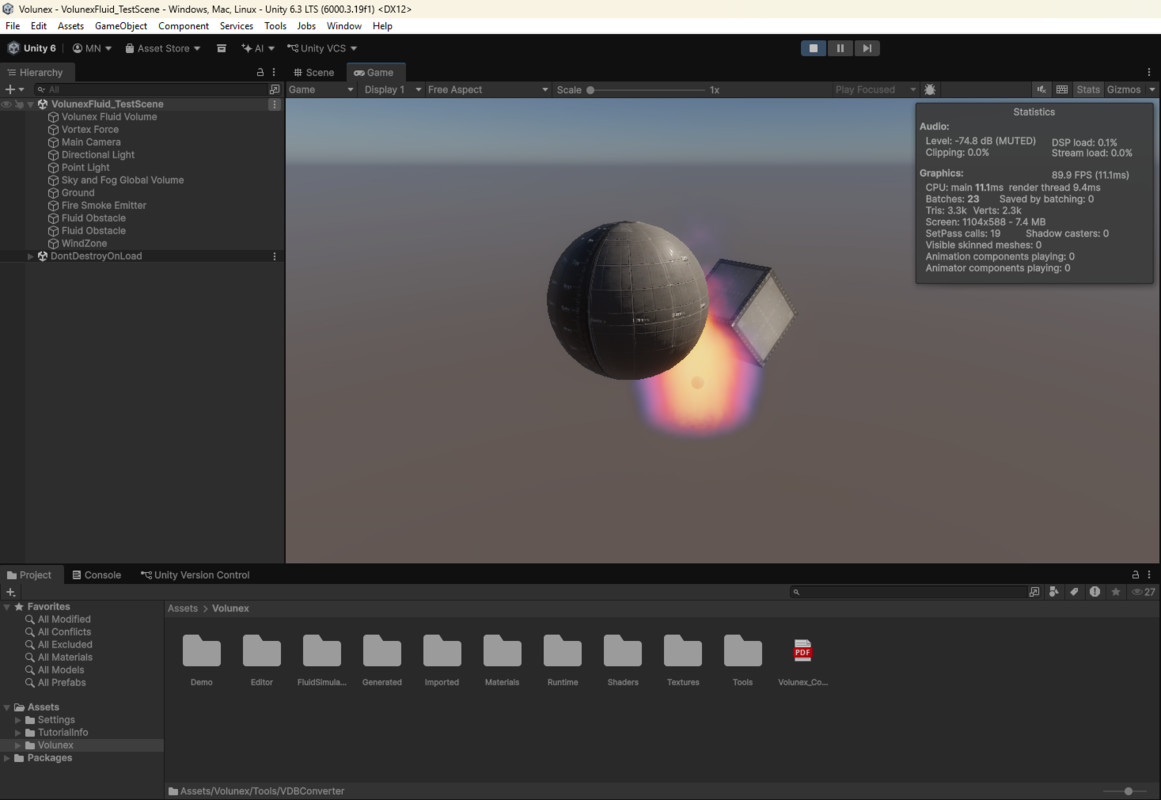Stop play mode with the stop button
Viewport: 1161px width, 800px height.
point(813,48)
